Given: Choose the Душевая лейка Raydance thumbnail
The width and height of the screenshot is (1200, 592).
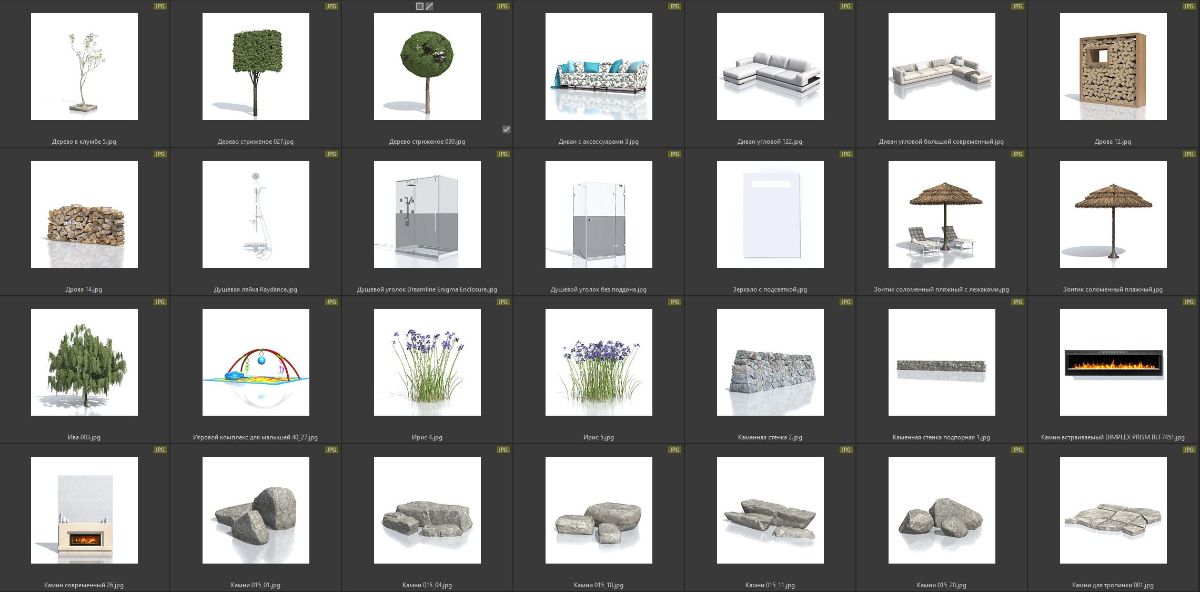Looking at the screenshot, I should [256, 214].
